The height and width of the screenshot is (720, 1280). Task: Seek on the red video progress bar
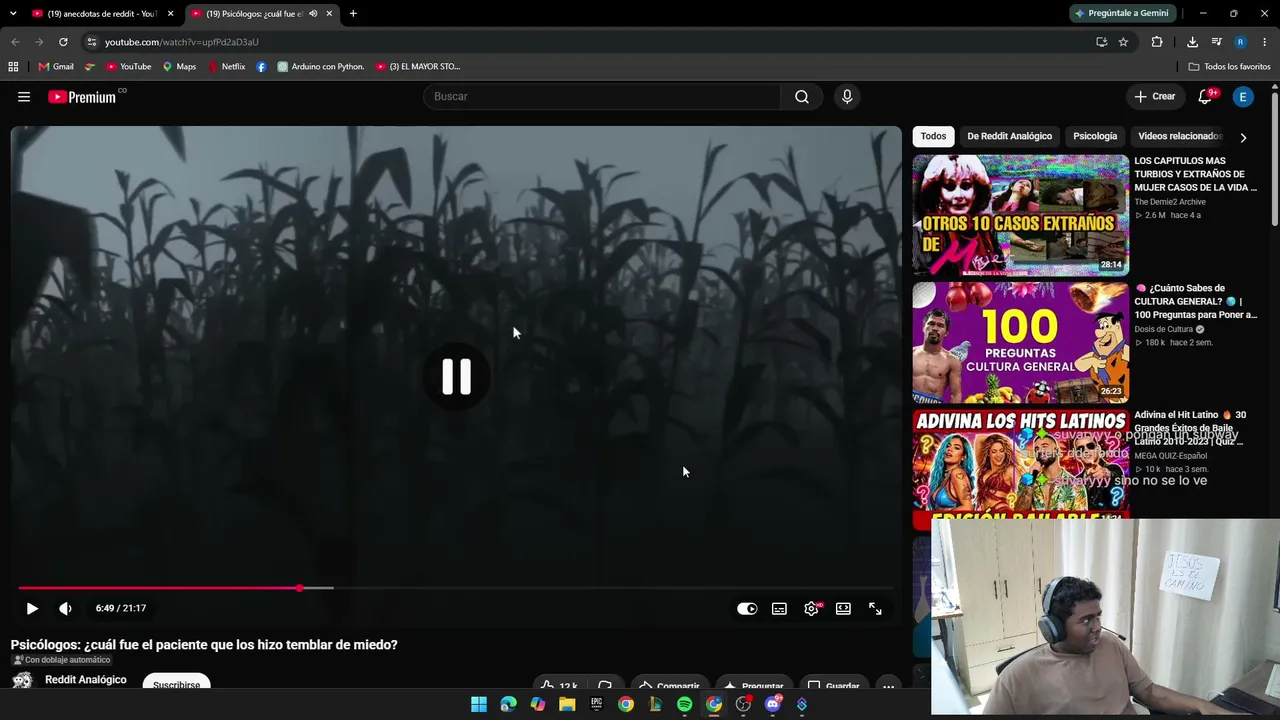click(456, 588)
